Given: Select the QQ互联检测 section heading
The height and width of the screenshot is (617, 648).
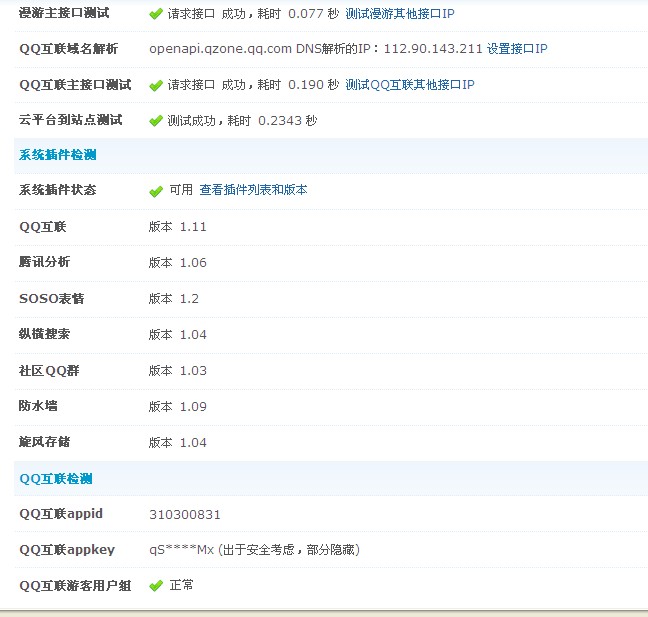Looking at the screenshot, I should (56, 479).
